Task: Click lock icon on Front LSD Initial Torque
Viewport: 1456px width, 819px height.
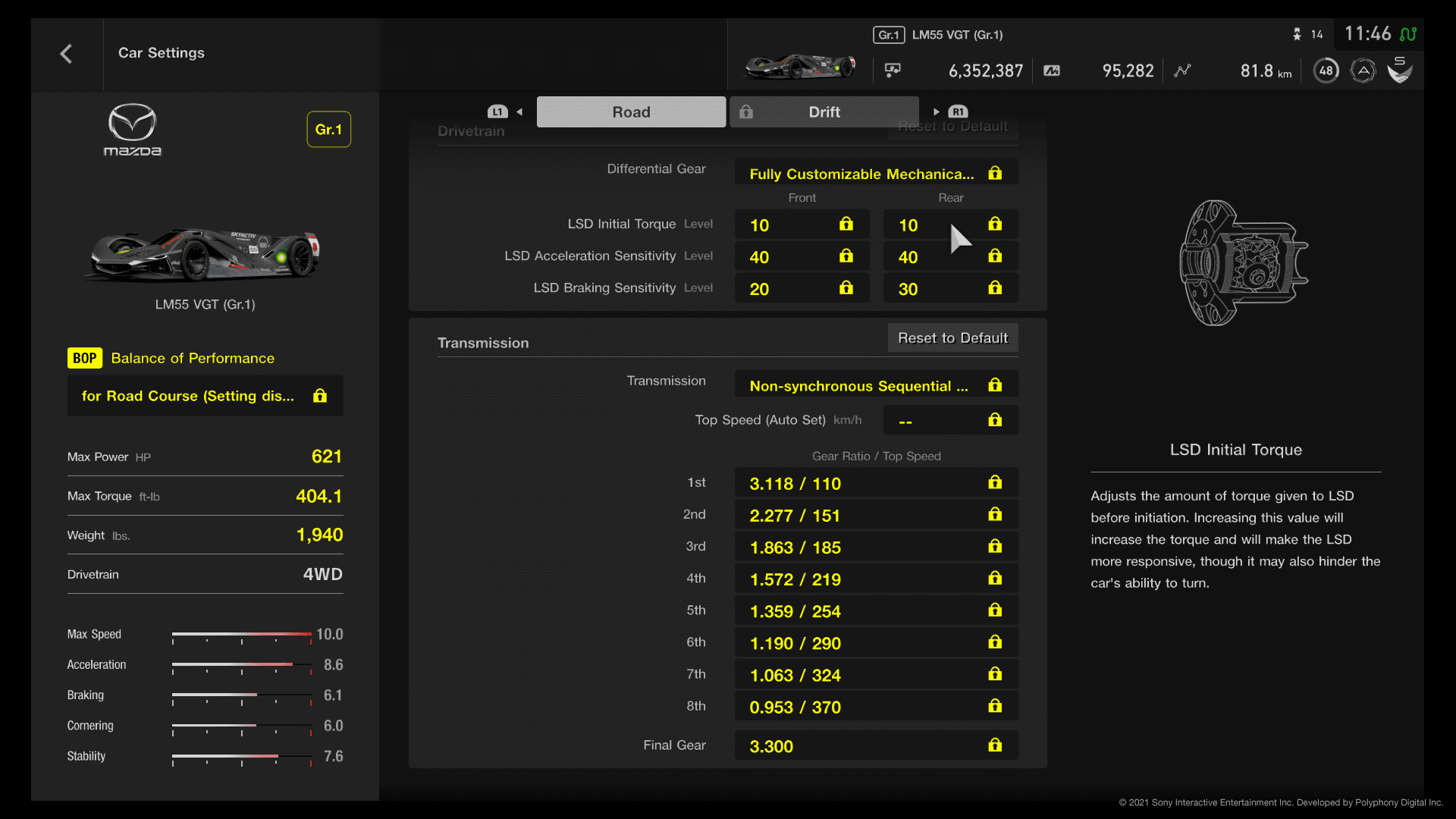Action: click(846, 224)
